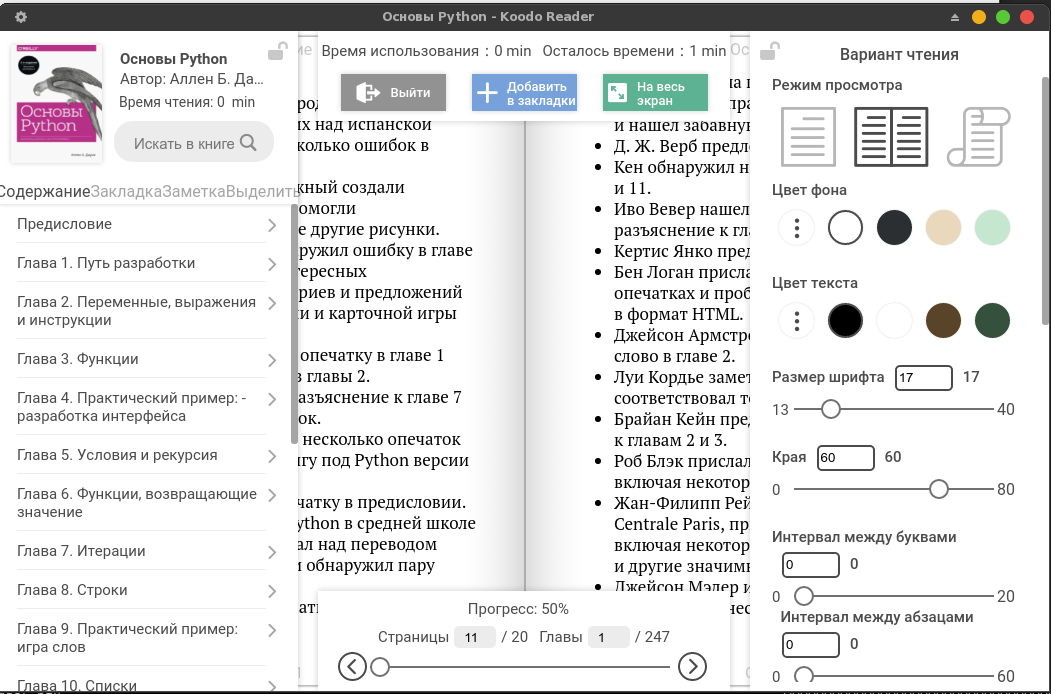Viewport: 1051px width, 694px height.
Task: Click Добавить в закладки button
Action: click(524, 93)
